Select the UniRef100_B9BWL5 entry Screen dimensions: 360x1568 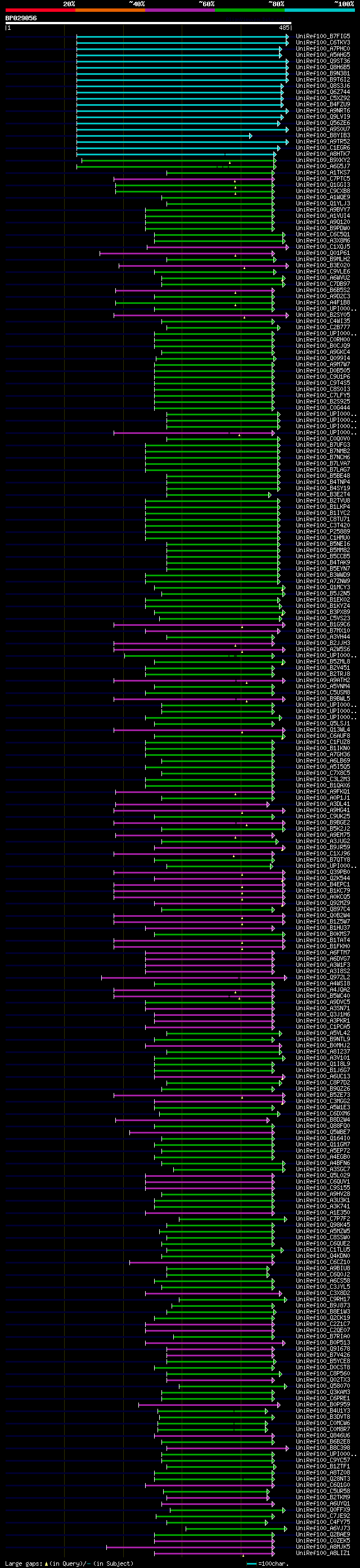tap(323, 699)
